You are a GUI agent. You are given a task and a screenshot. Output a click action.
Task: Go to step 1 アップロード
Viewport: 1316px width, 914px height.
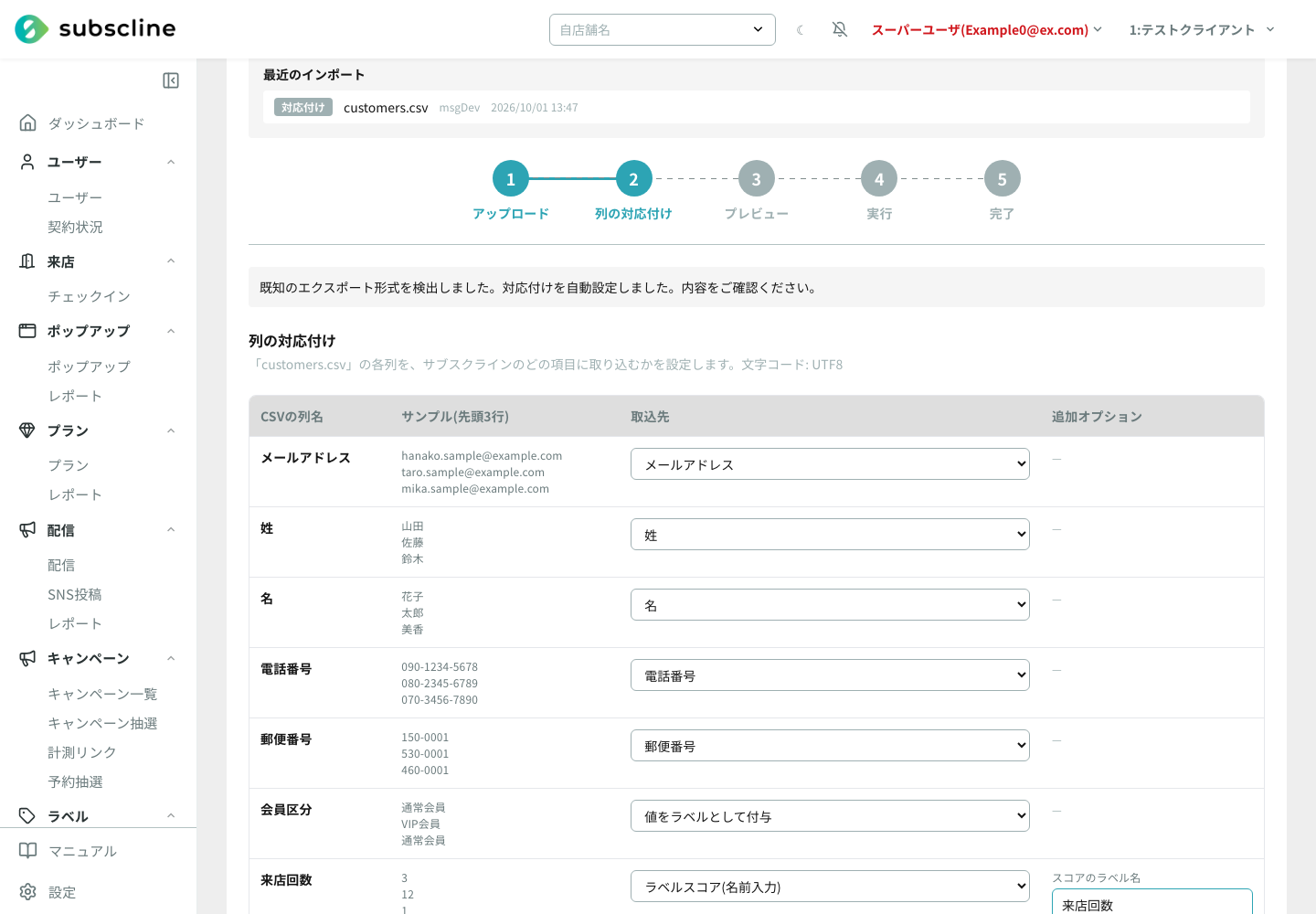coord(511,179)
